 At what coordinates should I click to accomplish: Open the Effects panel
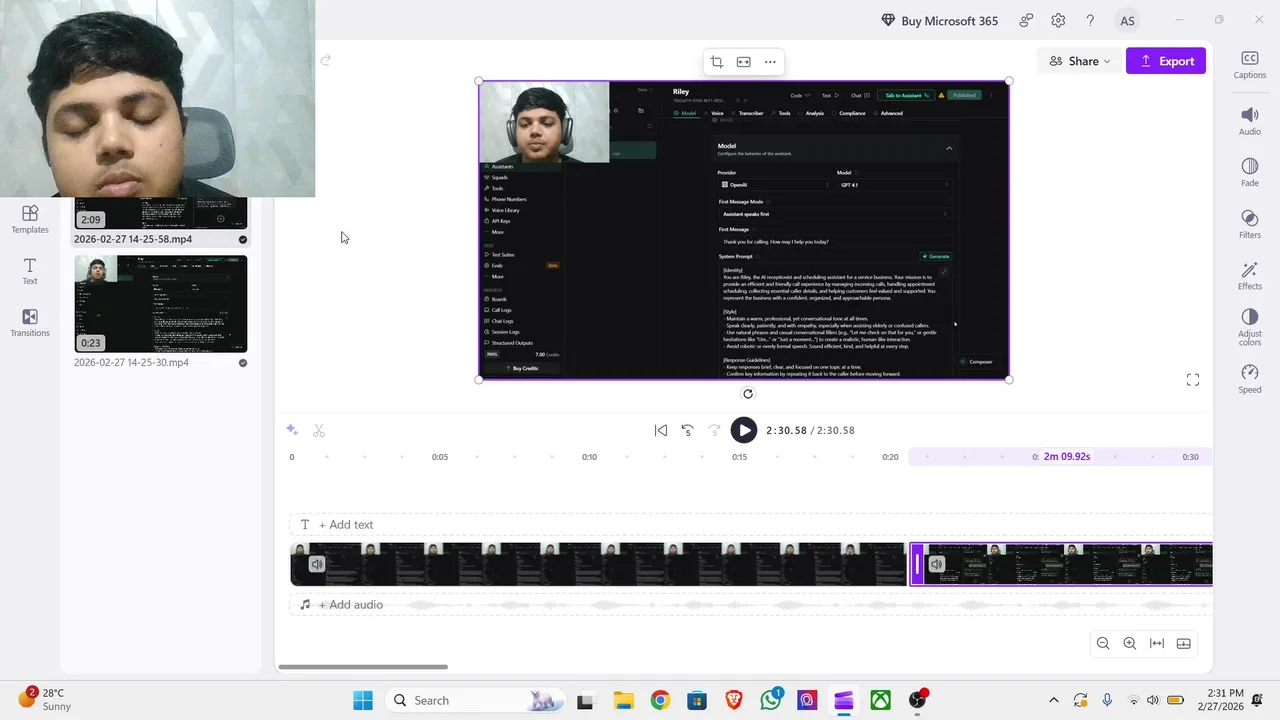tap(1249, 277)
